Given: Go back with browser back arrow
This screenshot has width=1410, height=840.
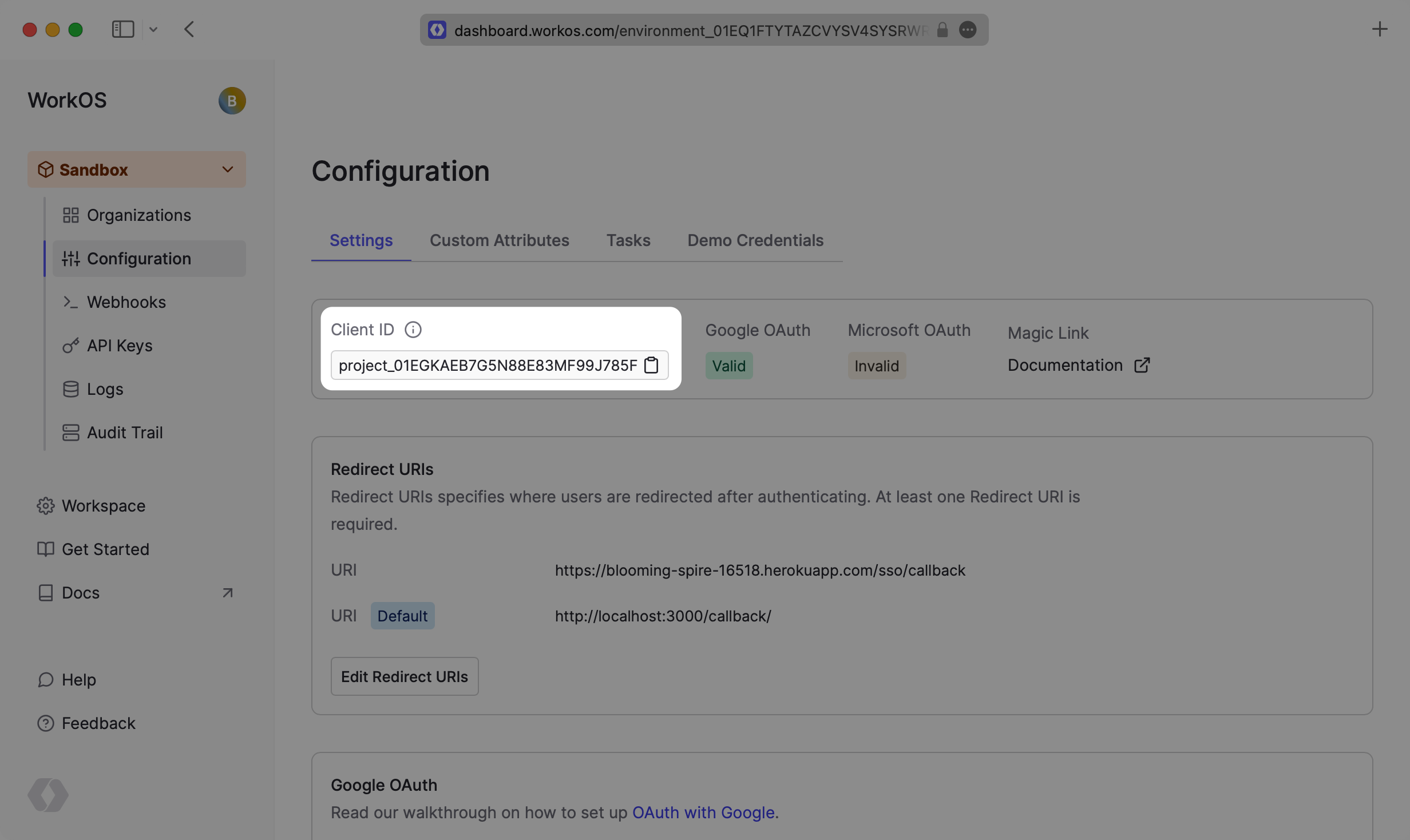Looking at the screenshot, I should pyautogui.click(x=189, y=29).
